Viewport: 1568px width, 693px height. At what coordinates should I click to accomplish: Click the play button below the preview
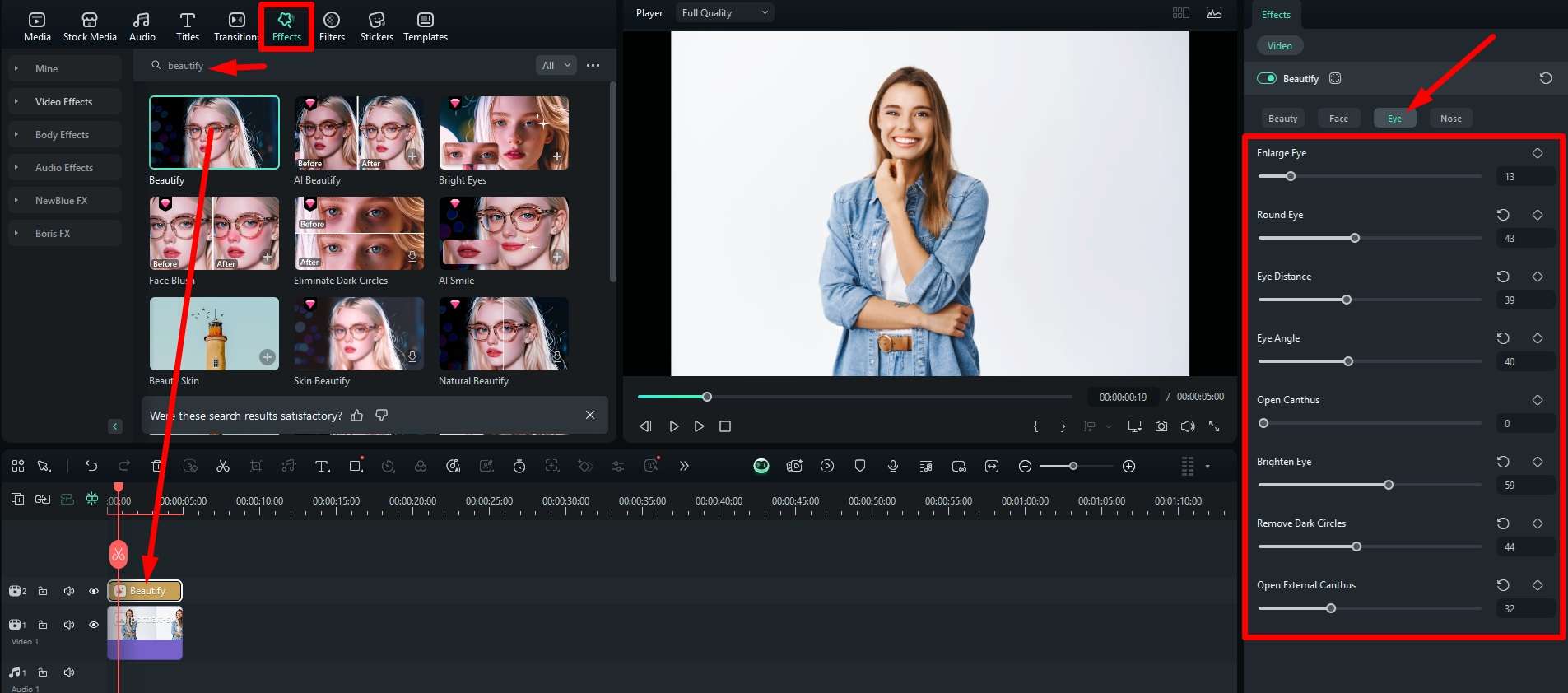tap(699, 426)
